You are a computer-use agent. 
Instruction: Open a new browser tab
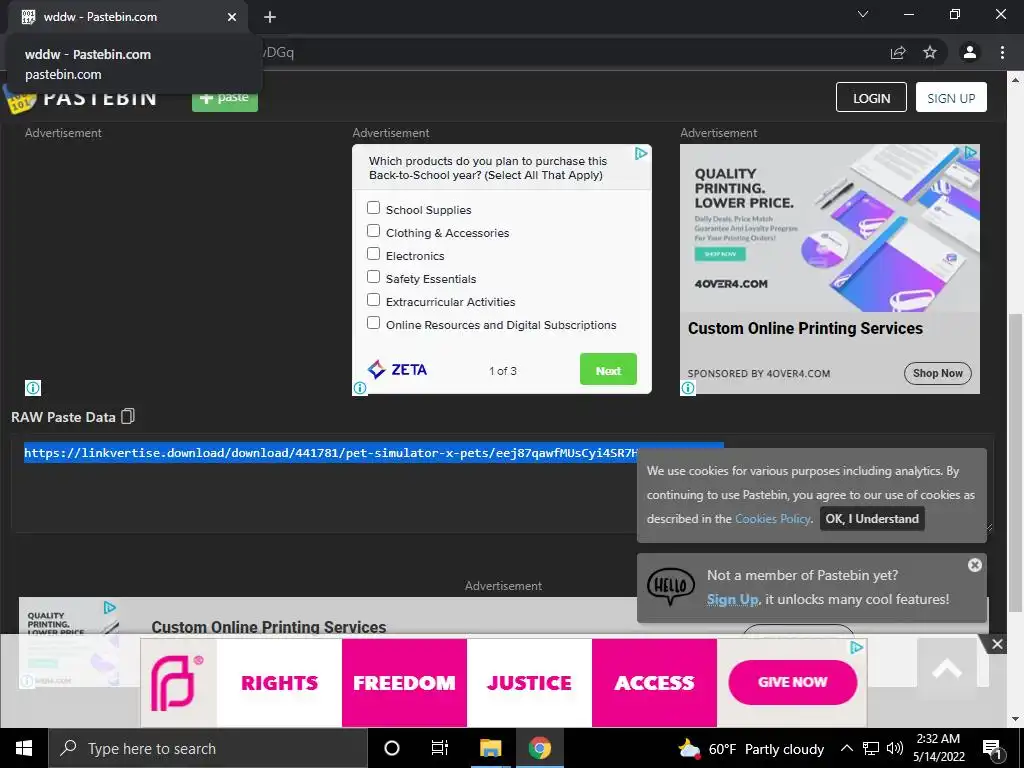270,17
